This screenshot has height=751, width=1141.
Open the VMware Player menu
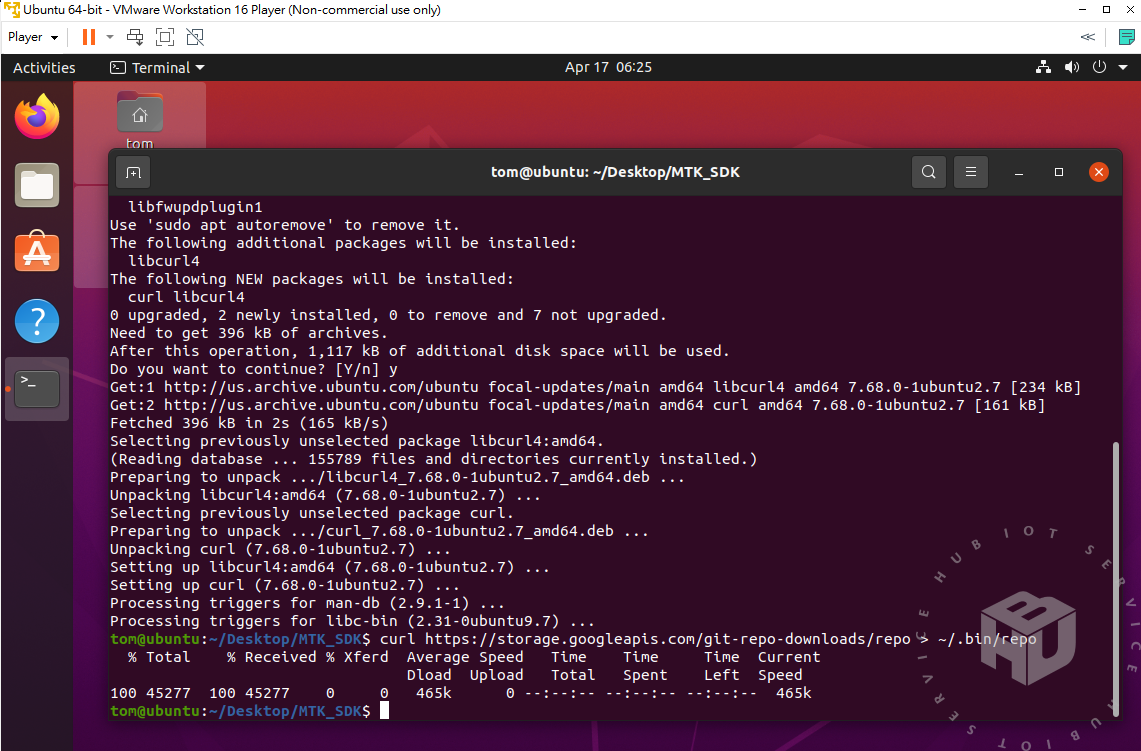click(x=33, y=37)
